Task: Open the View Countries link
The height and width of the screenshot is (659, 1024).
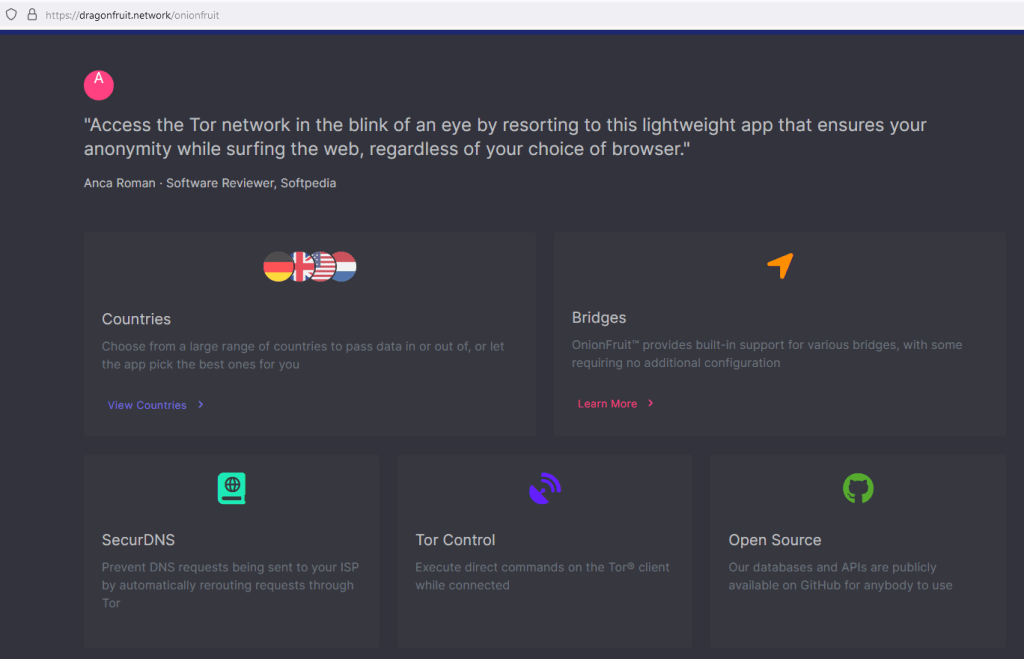Action: pyautogui.click(x=147, y=405)
